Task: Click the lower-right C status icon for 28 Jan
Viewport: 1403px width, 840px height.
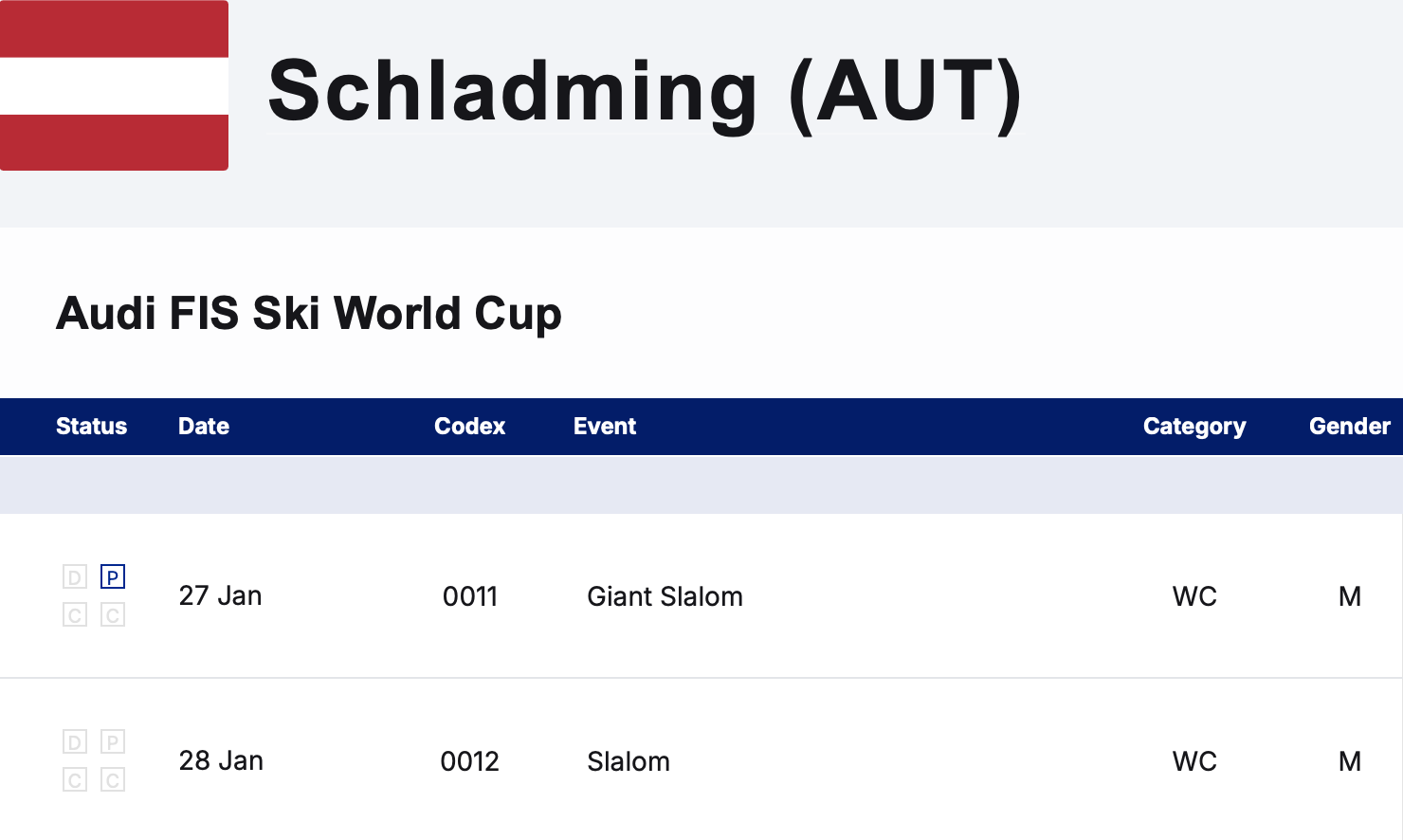Action: 113,780
